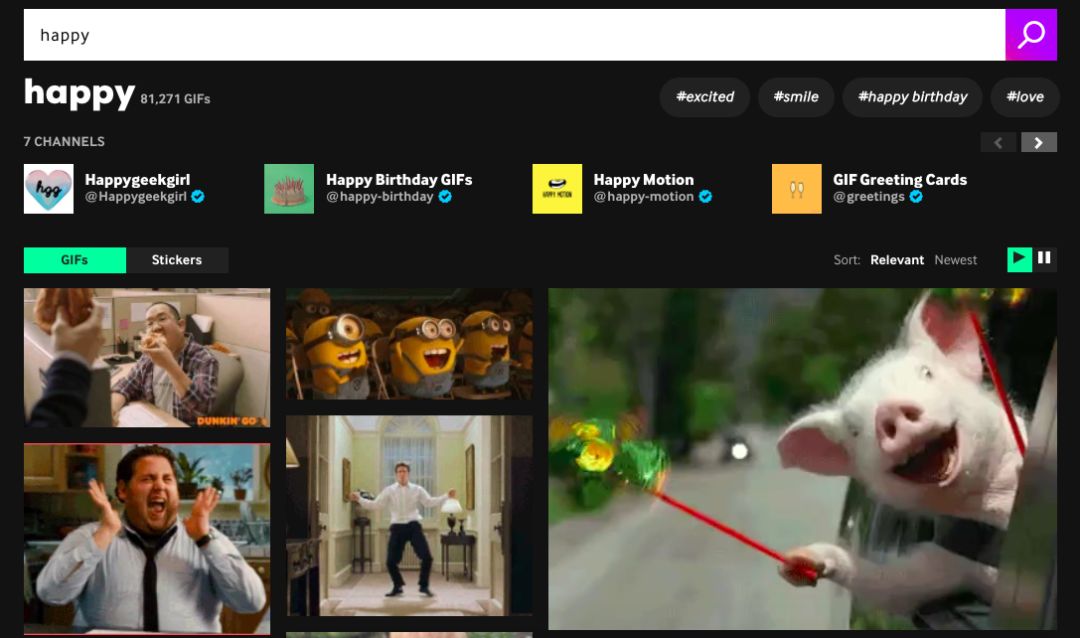This screenshot has width=1080, height=638.
Task: Select the GIFs tab
Action: click(75, 260)
